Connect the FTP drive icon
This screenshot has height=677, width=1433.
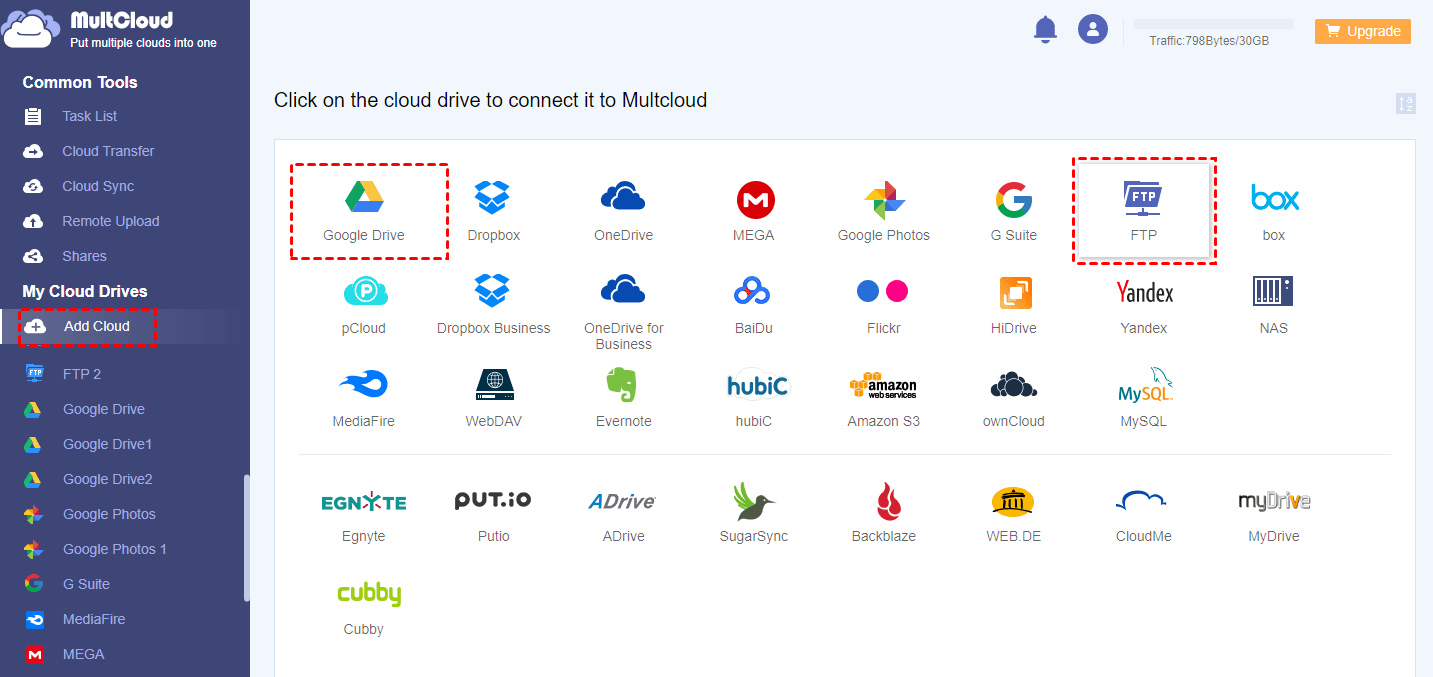tap(1143, 198)
